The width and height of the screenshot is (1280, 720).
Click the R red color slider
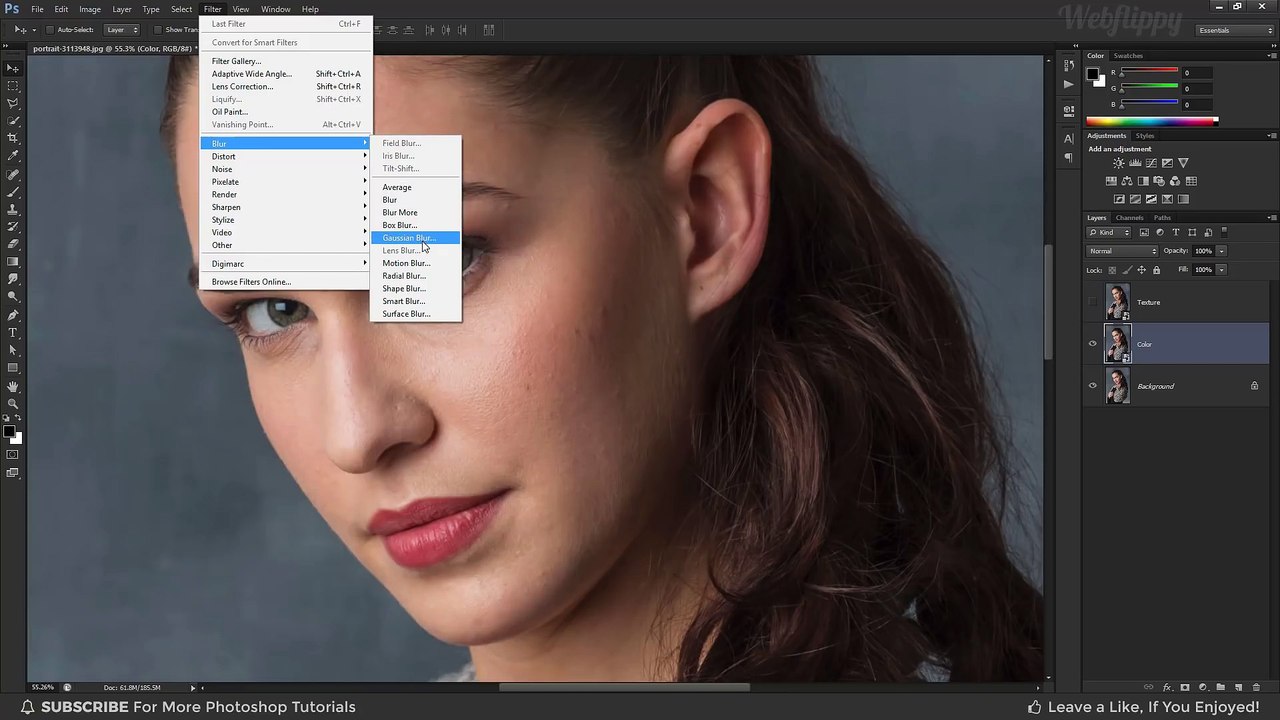pyautogui.click(x=1149, y=73)
